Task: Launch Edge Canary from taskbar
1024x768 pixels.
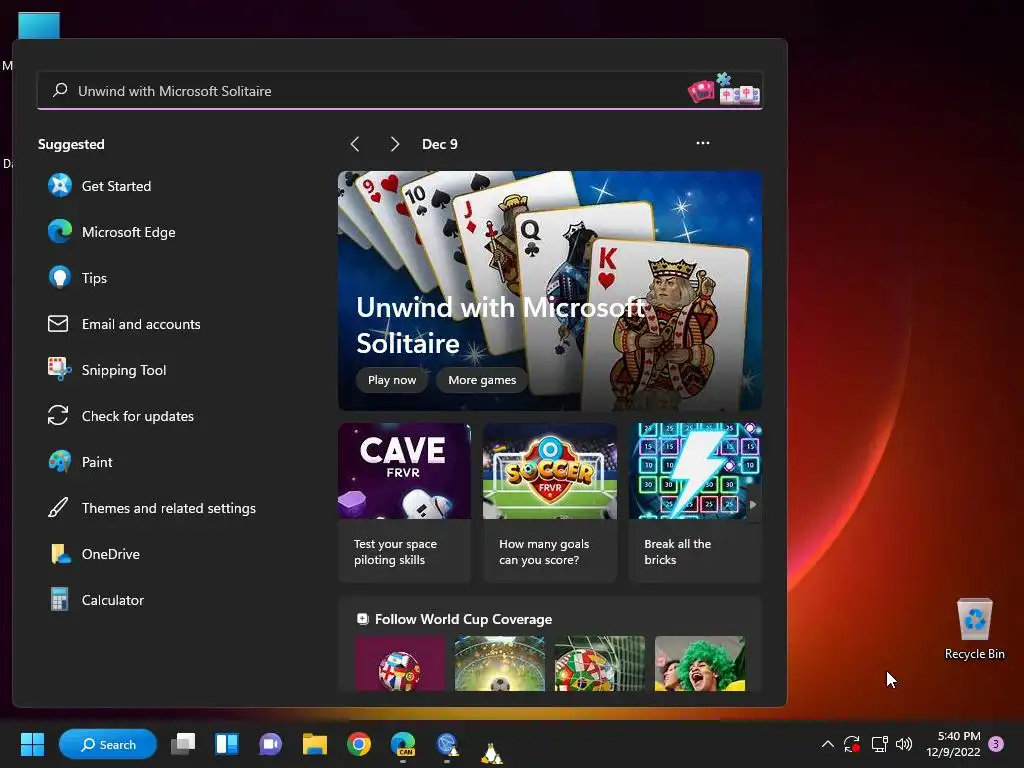Action: click(403, 744)
